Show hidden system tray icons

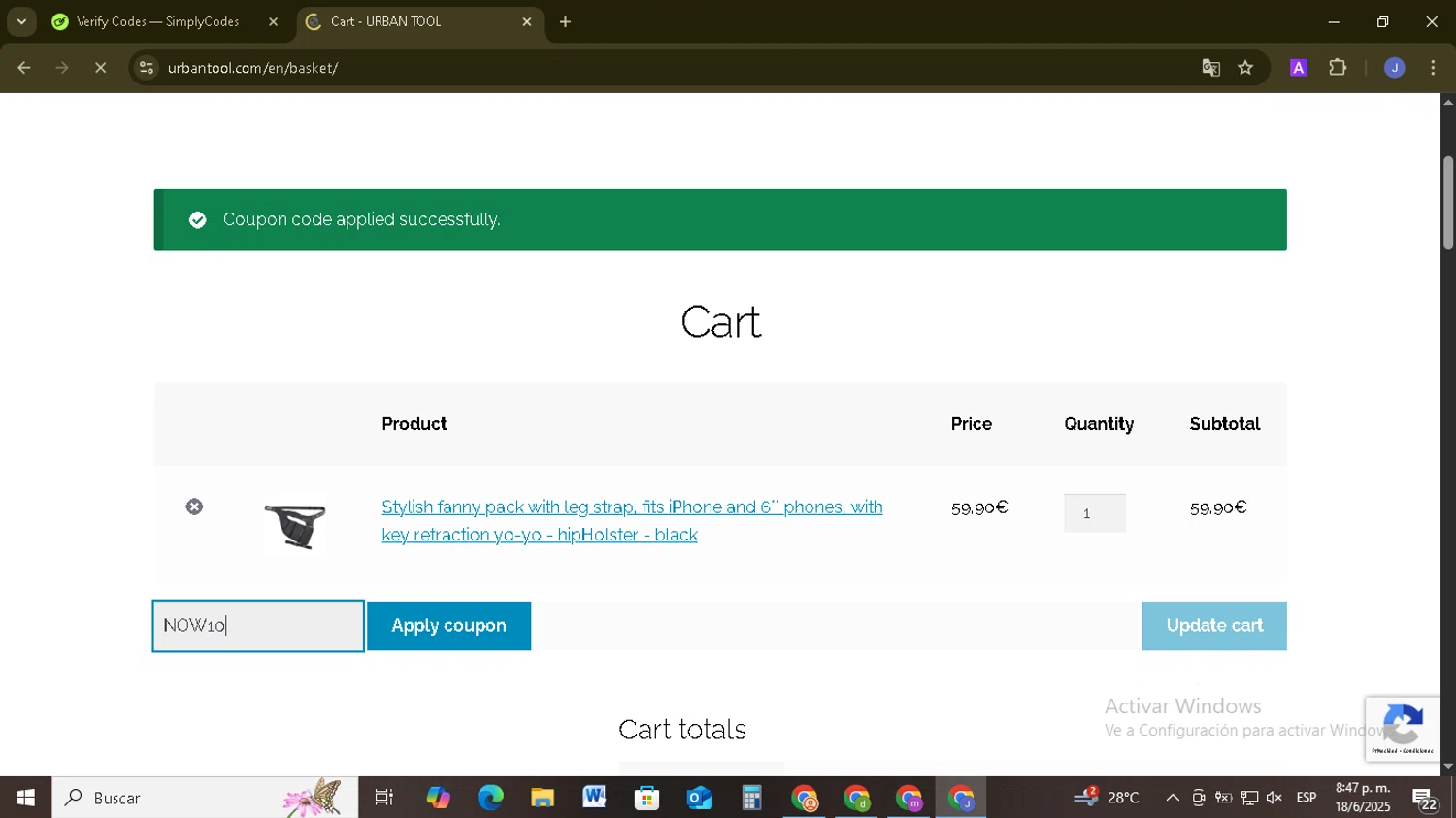point(1173,798)
